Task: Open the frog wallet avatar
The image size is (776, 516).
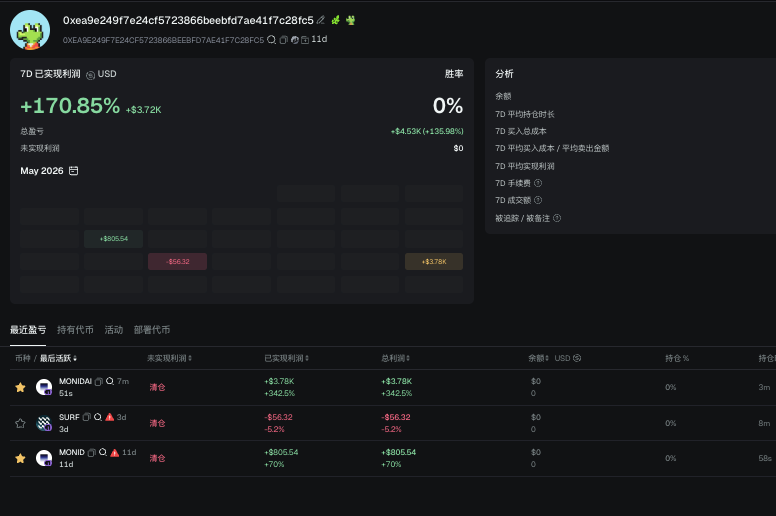Action: pos(30,31)
